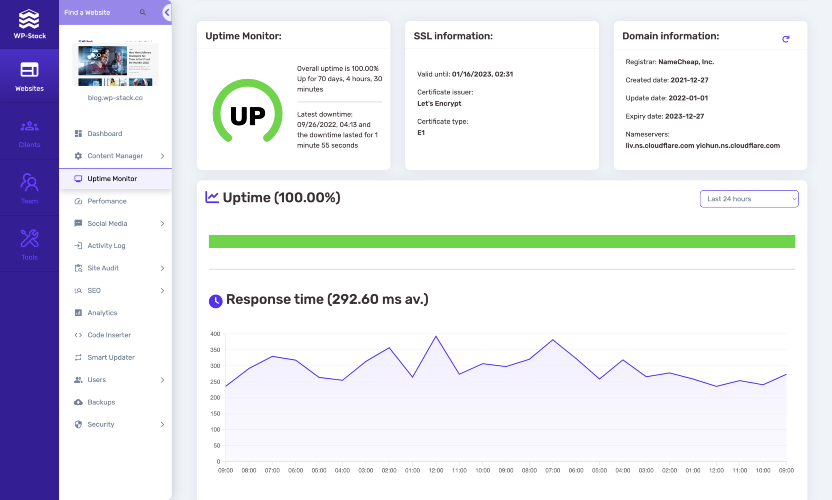
Task: Click the Users people icon
Action: pyautogui.click(x=79, y=380)
